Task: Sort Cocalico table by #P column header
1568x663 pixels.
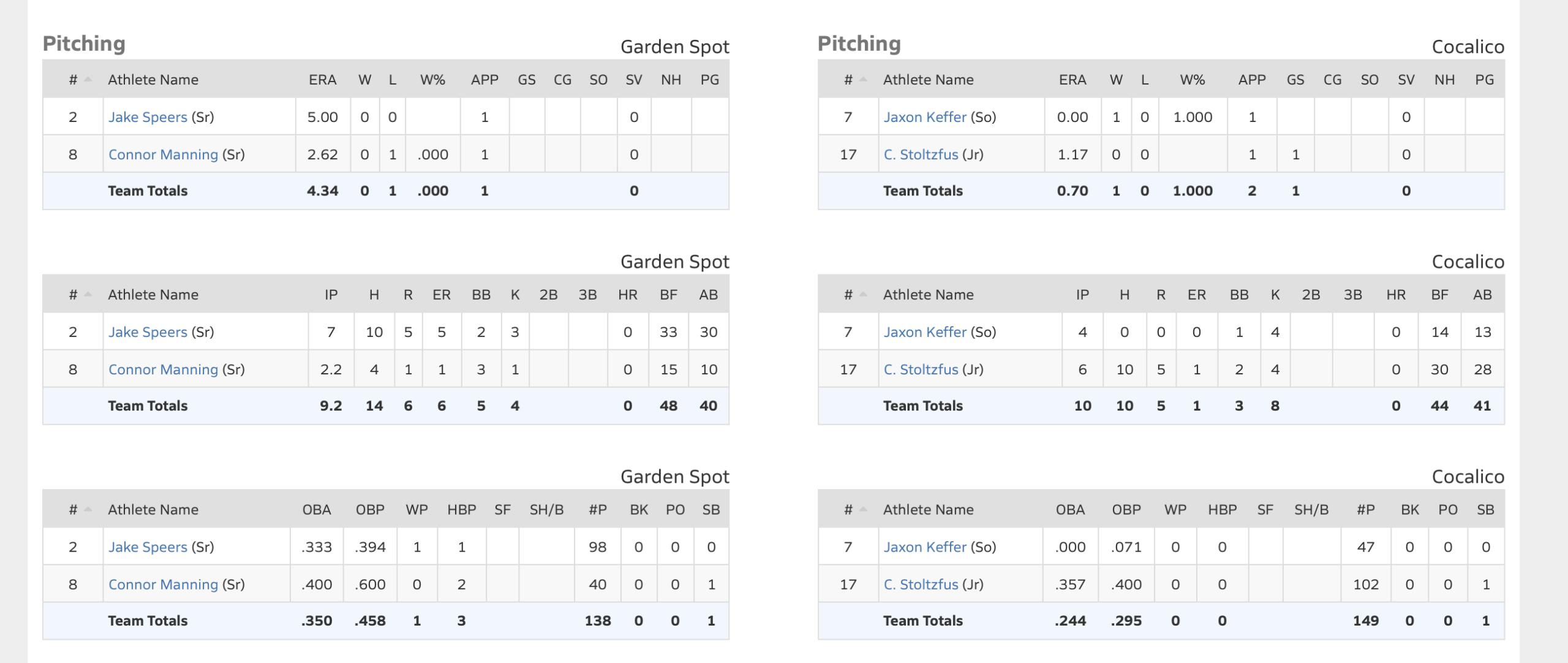Action: (x=1365, y=510)
